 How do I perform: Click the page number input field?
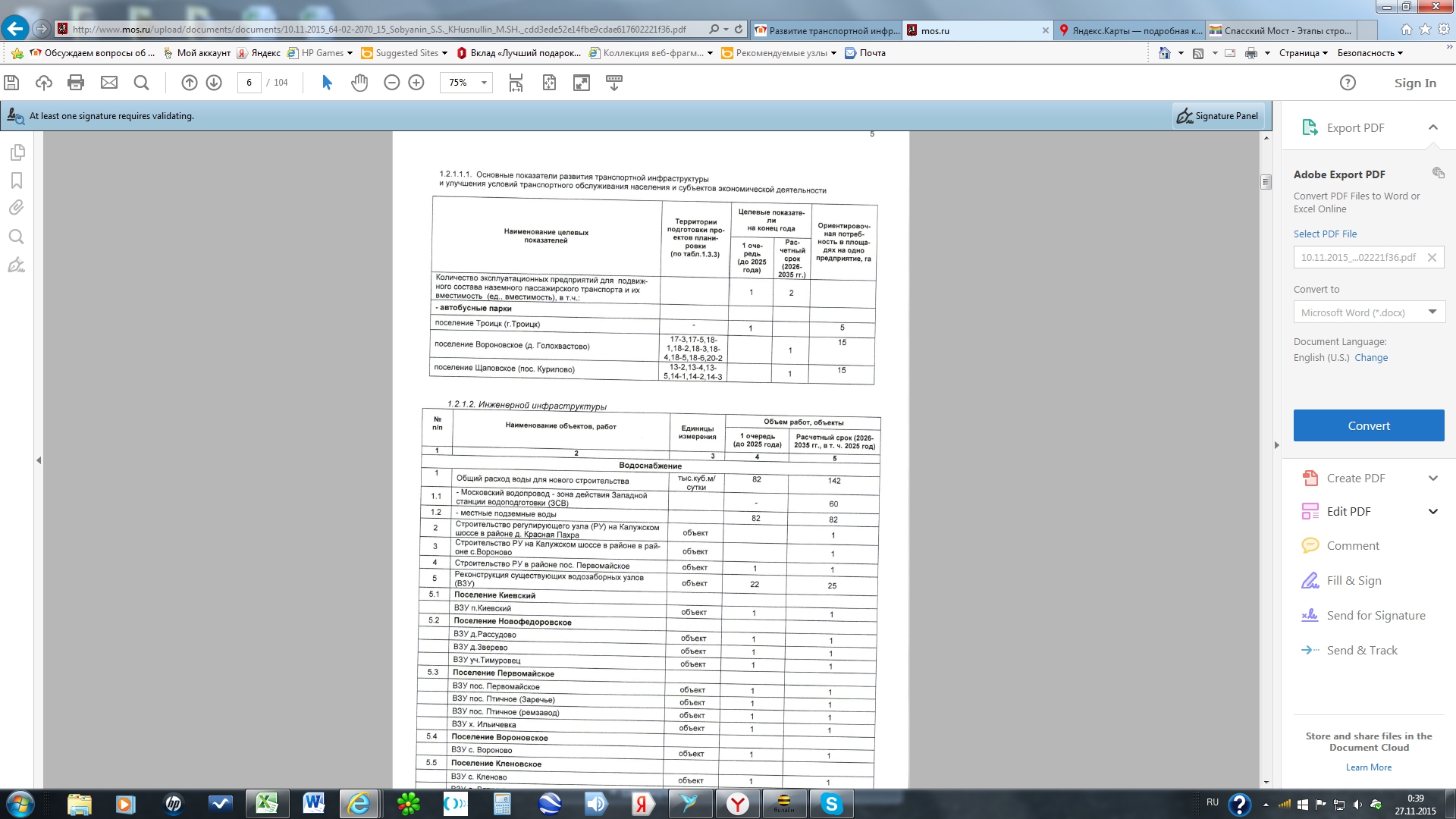[249, 83]
